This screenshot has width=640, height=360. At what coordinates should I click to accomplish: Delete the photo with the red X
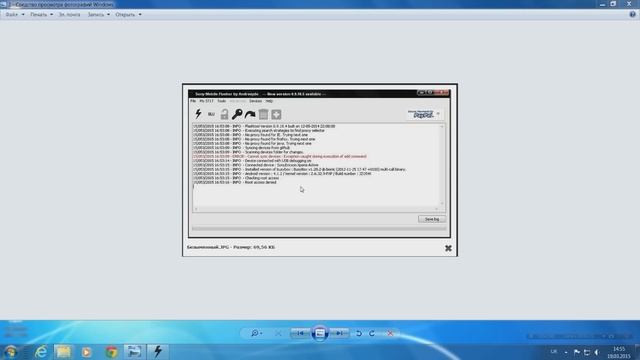point(390,333)
